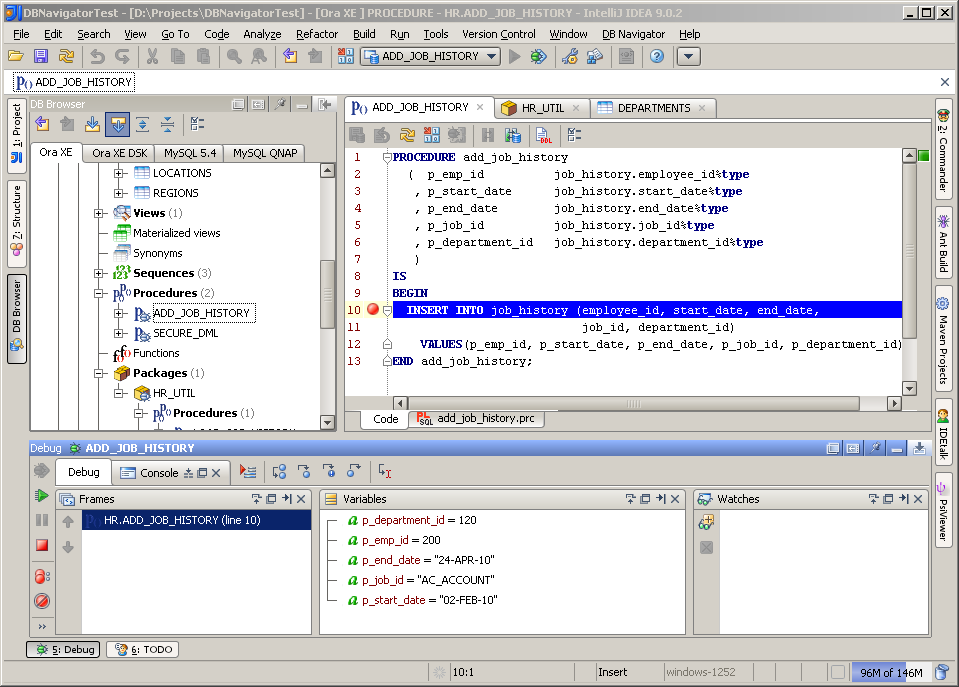Click the Find magnifier icon

pyautogui.click(x=234, y=56)
